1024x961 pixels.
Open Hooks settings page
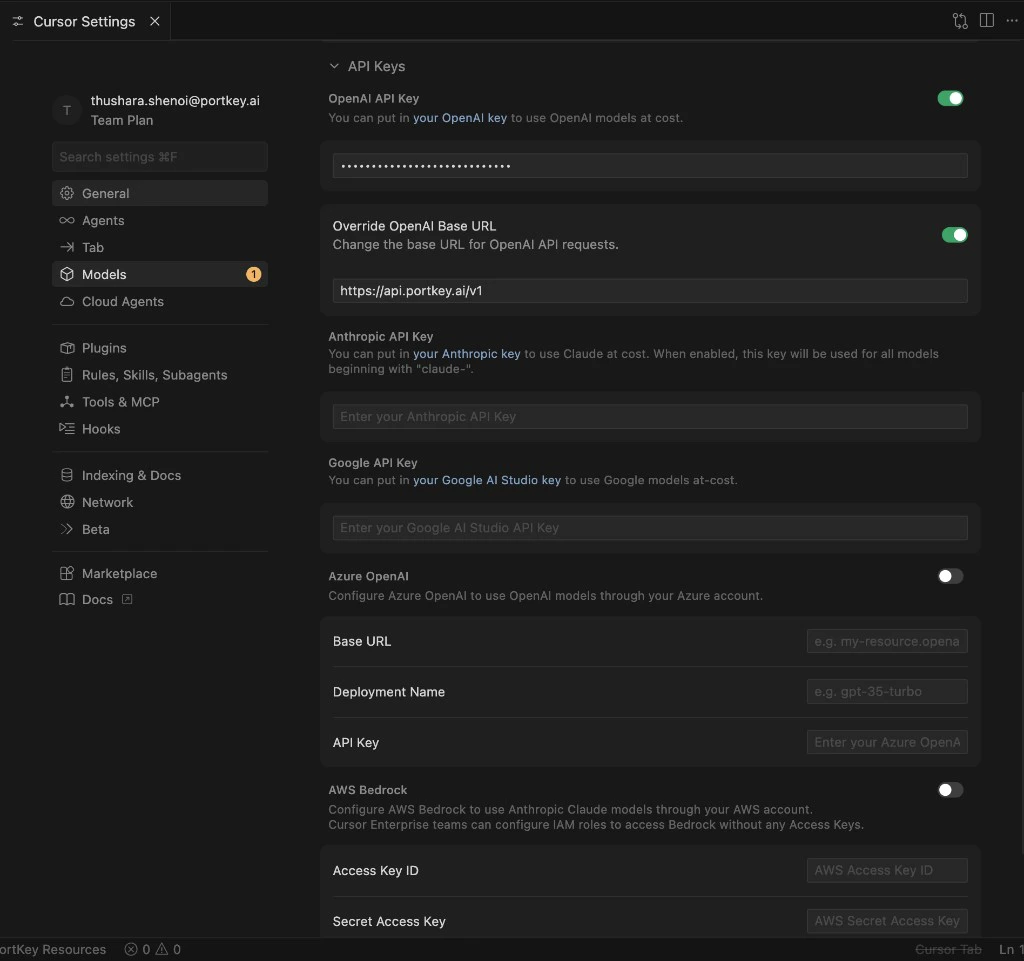click(x=160, y=429)
